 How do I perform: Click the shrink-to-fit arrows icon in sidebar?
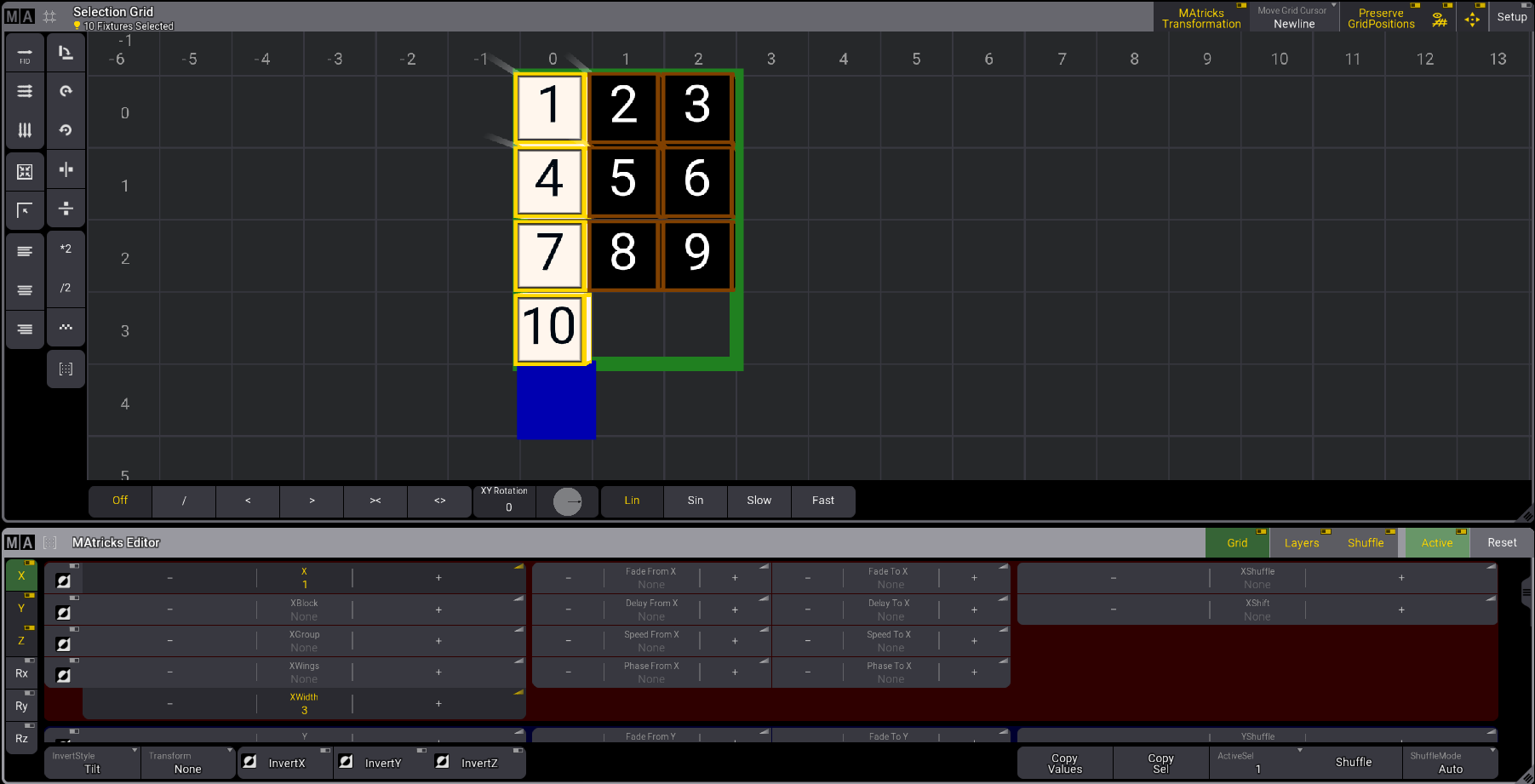(25, 172)
